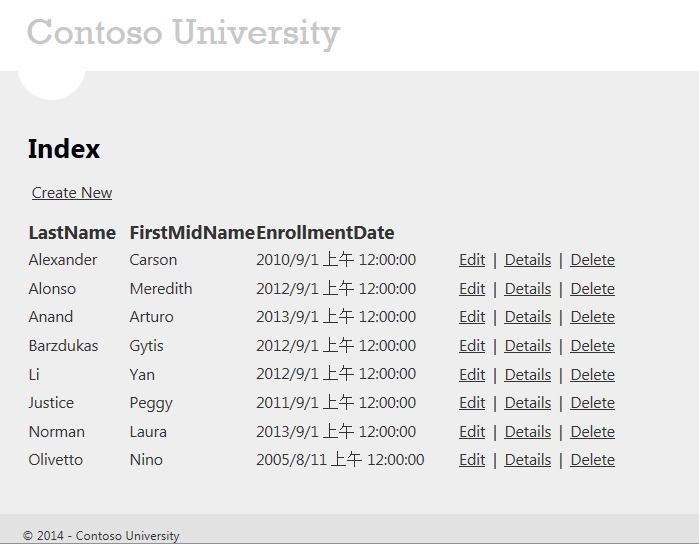The image size is (699, 545).
Task: Delete the Alexander Carson row
Action: tap(592, 260)
